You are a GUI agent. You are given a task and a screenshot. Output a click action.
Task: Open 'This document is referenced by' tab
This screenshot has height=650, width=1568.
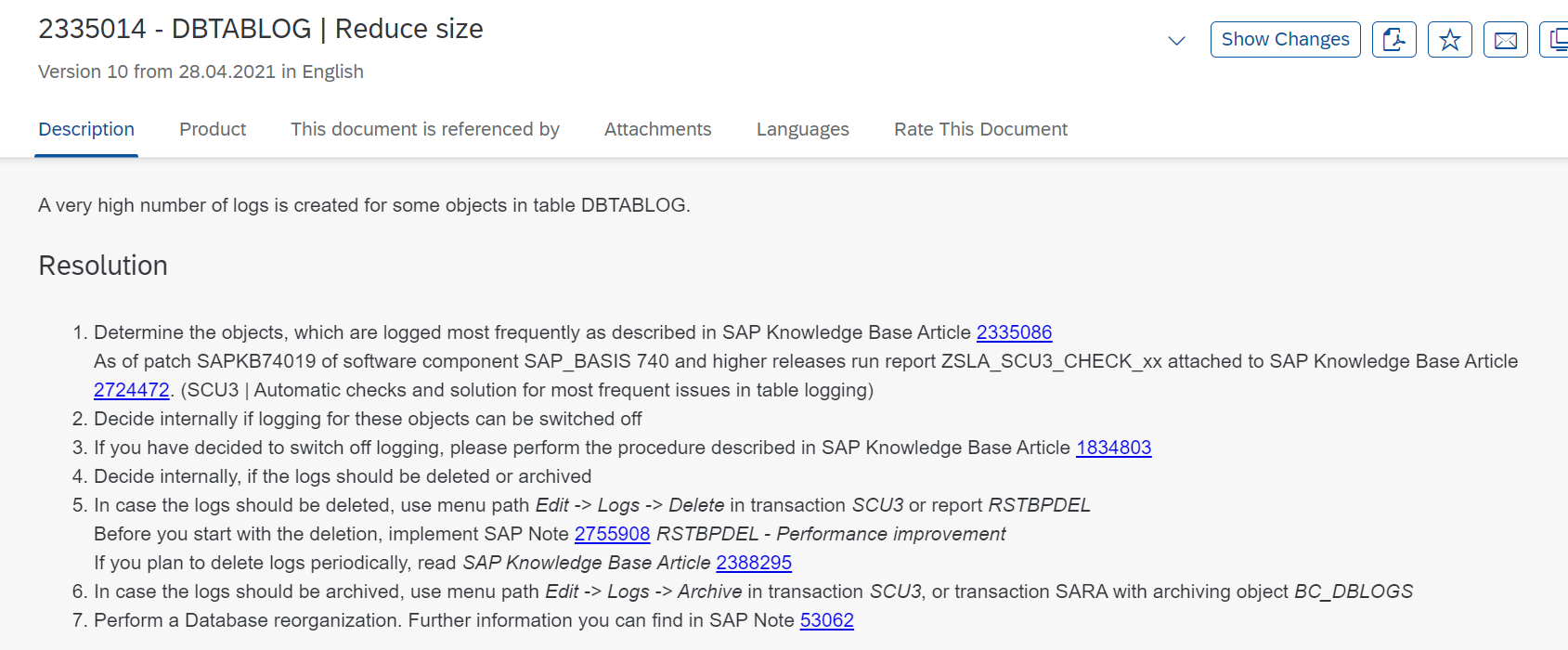click(x=424, y=129)
